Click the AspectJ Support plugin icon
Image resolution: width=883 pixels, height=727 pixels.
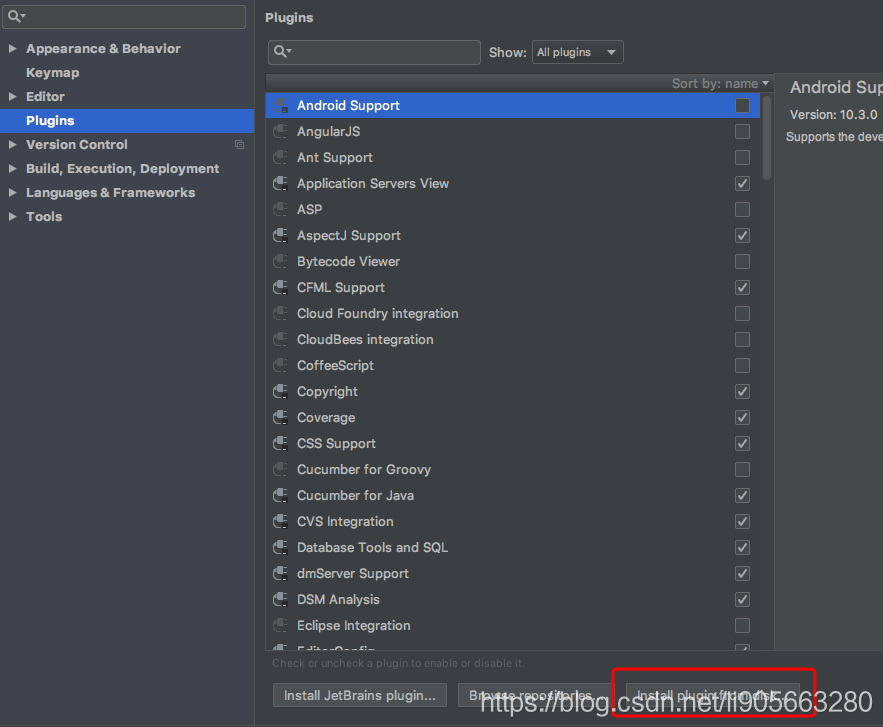(x=280, y=235)
